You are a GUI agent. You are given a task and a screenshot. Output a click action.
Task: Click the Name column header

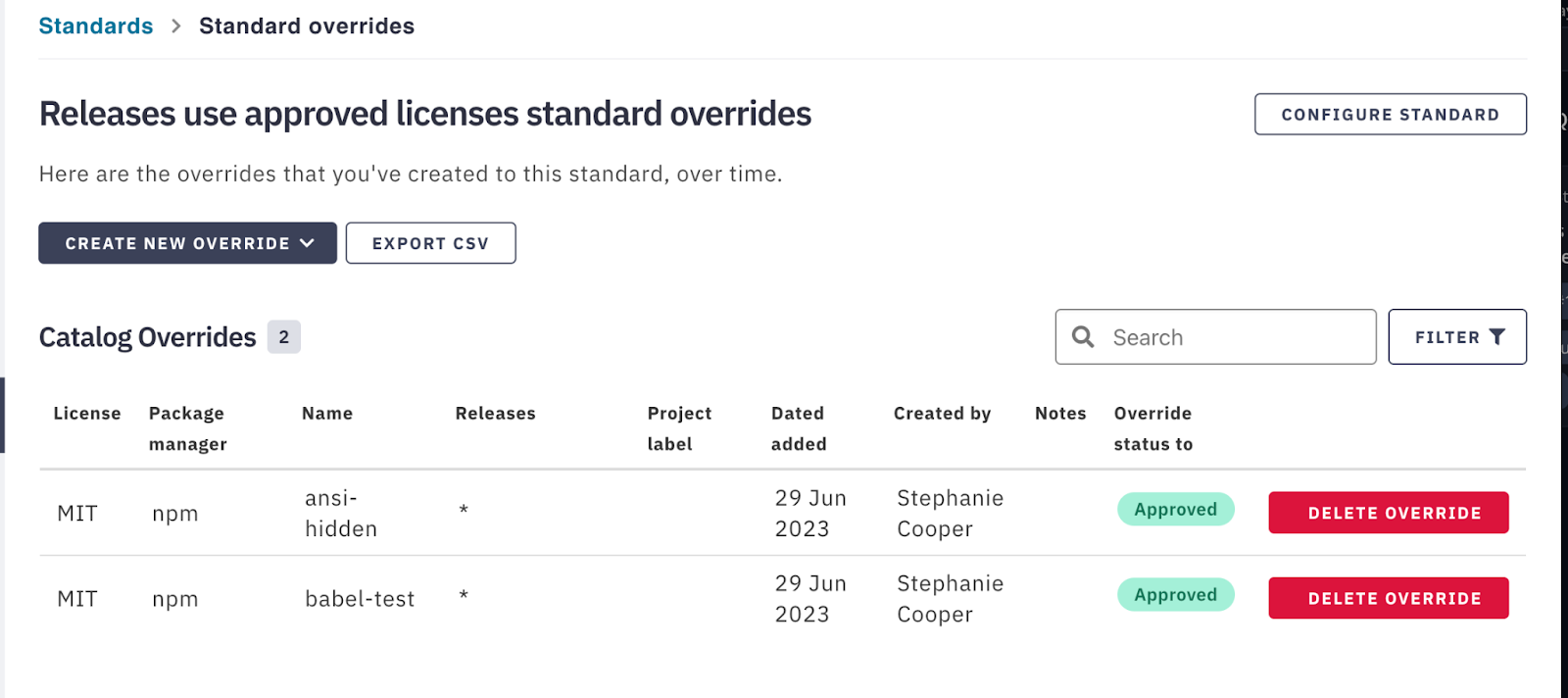pyautogui.click(x=327, y=414)
